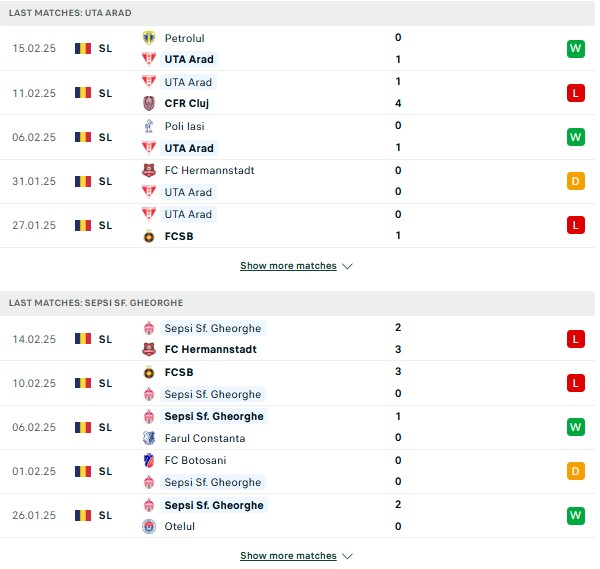The image size is (600, 569).
Task: Click the green W badge for Petrolul match
Action: click(x=576, y=49)
